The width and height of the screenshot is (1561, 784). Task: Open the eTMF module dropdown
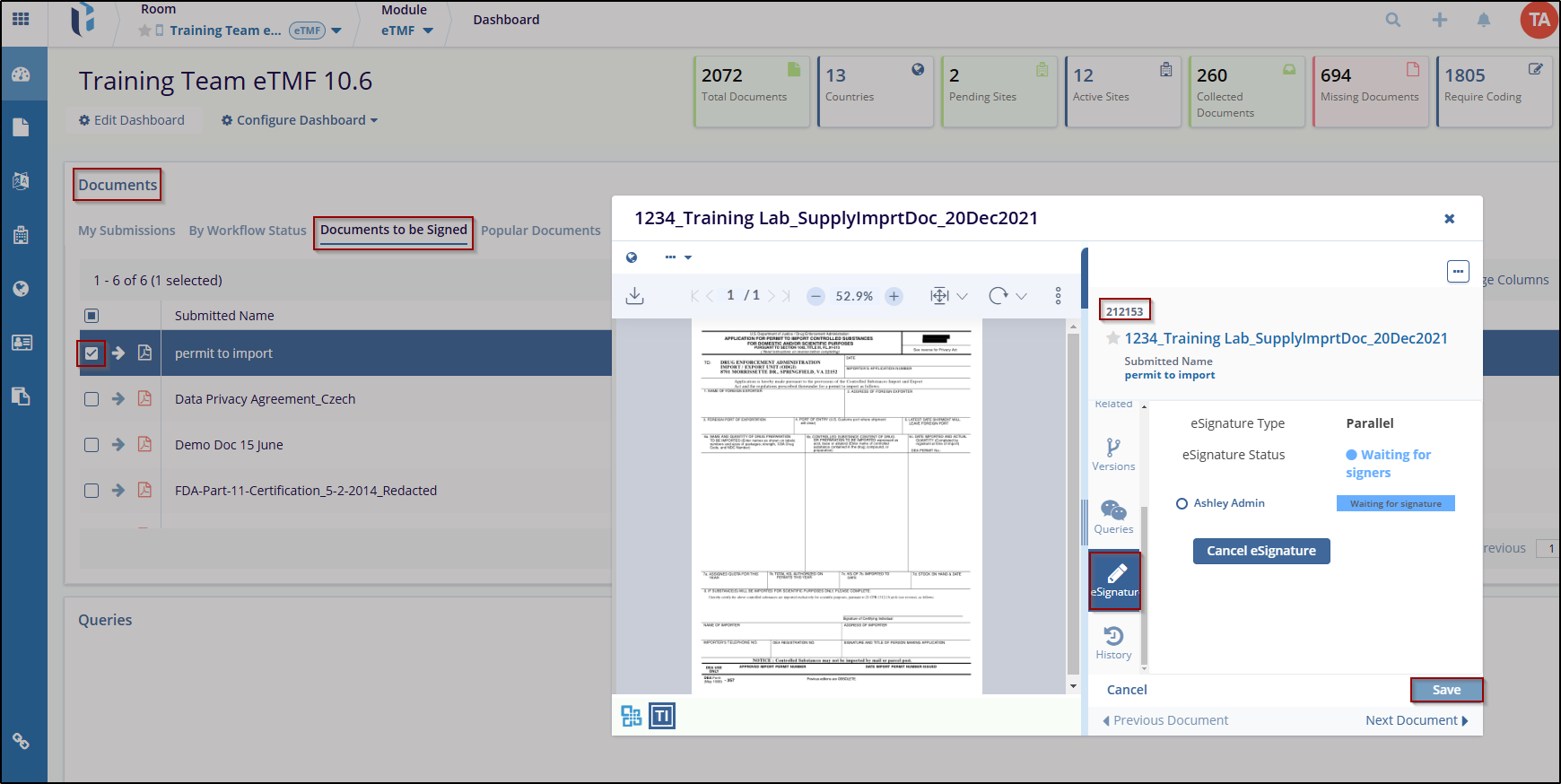tap(406, 30)
